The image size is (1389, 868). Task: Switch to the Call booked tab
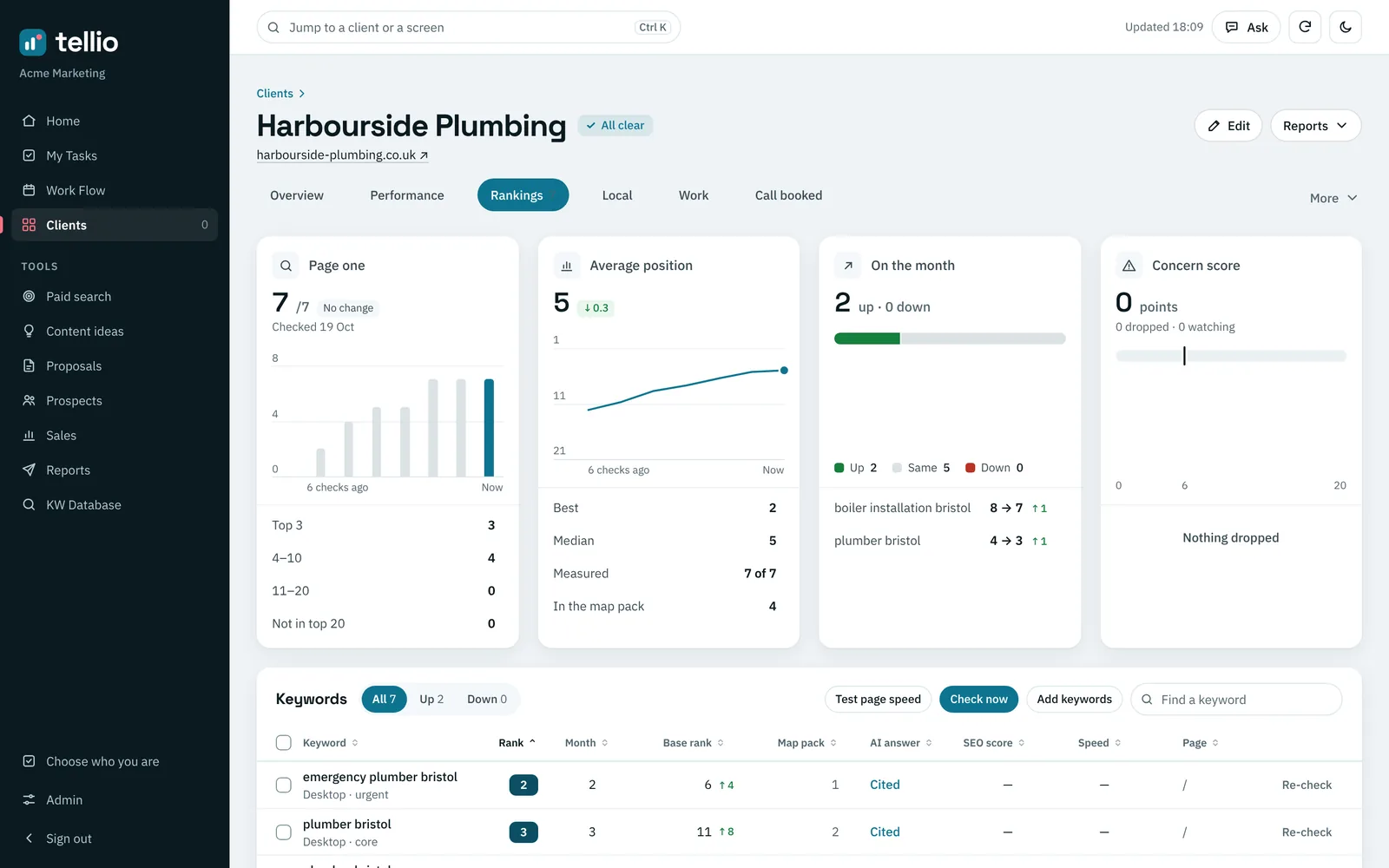click(788, 195)
